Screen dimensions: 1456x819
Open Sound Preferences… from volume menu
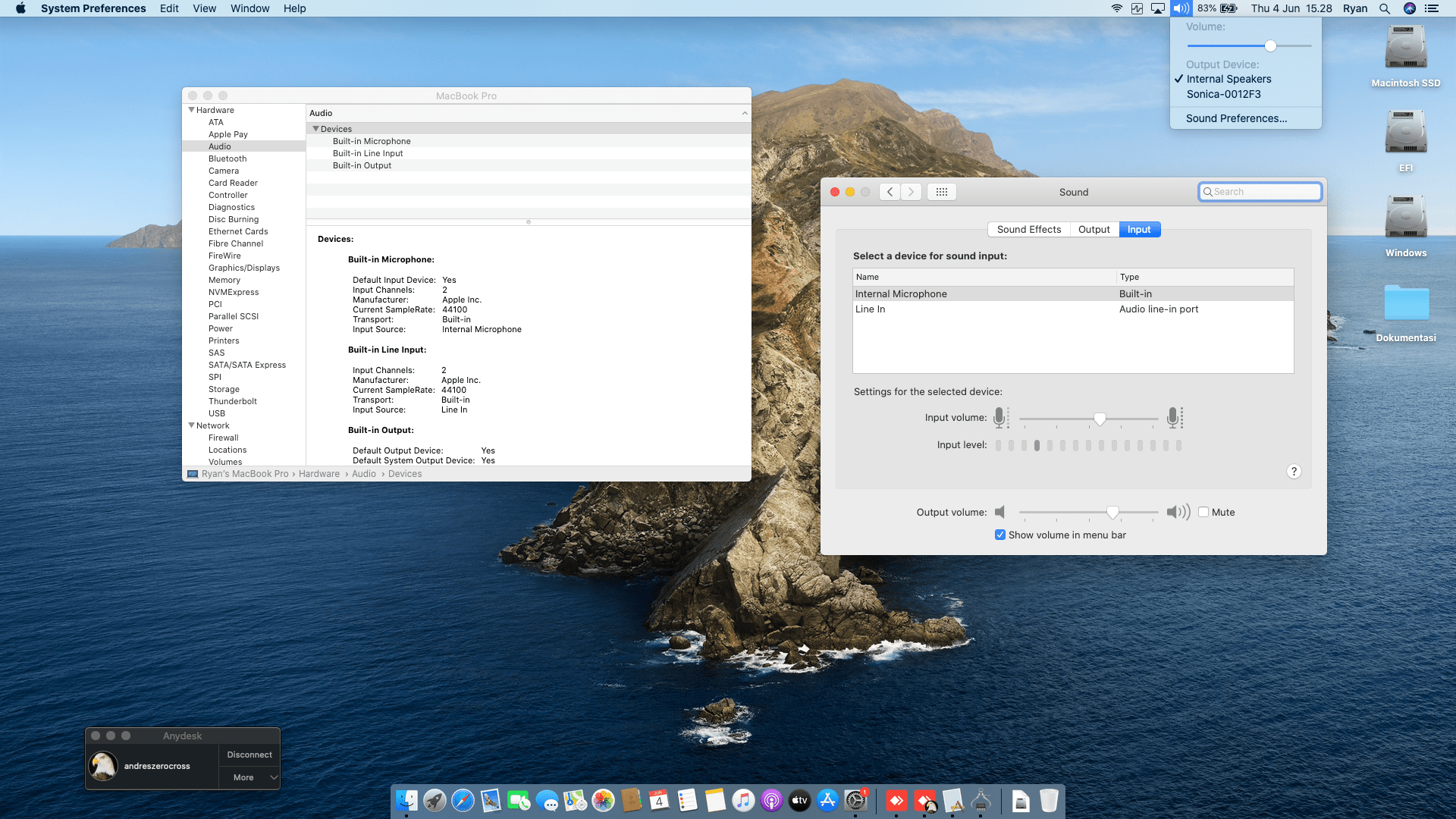[x=1236, y=118]
